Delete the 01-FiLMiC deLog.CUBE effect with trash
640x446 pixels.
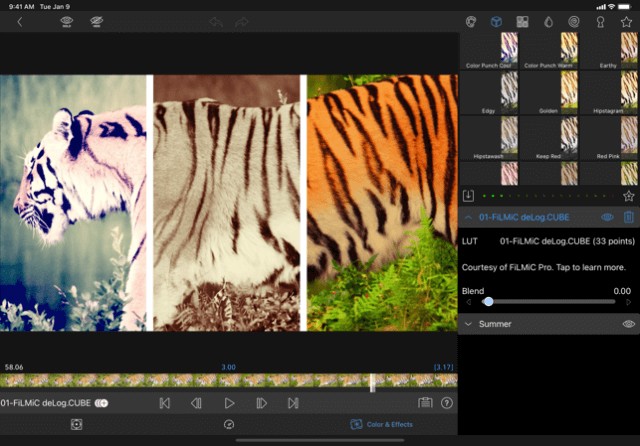629,217
